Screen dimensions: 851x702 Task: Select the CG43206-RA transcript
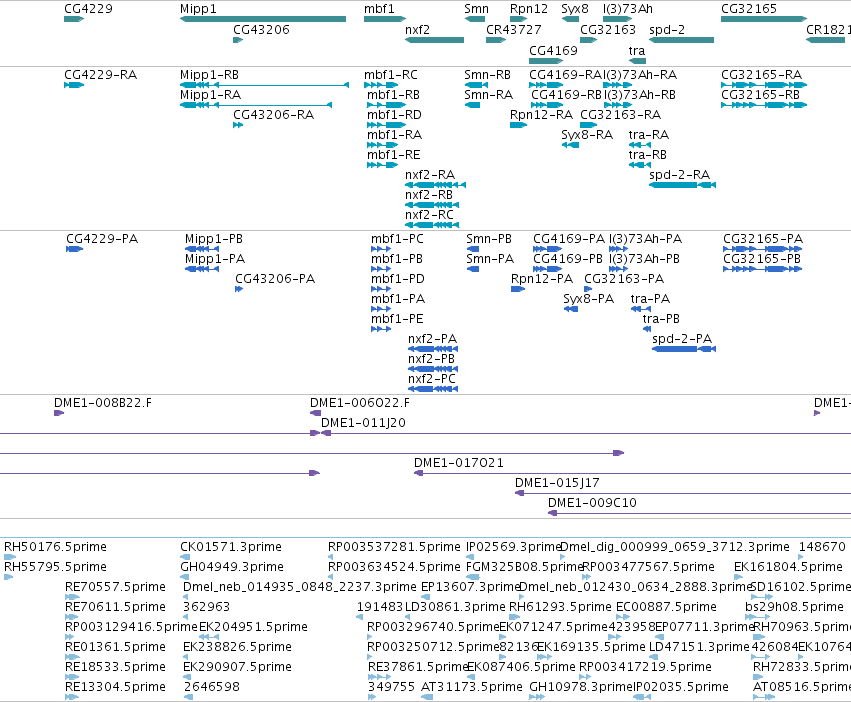coord(238,125)
